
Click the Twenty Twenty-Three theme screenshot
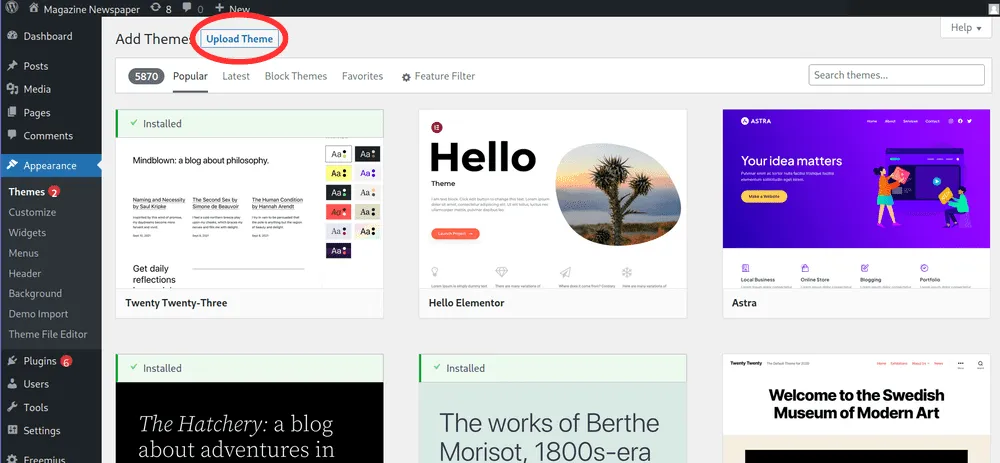(249, 213)
